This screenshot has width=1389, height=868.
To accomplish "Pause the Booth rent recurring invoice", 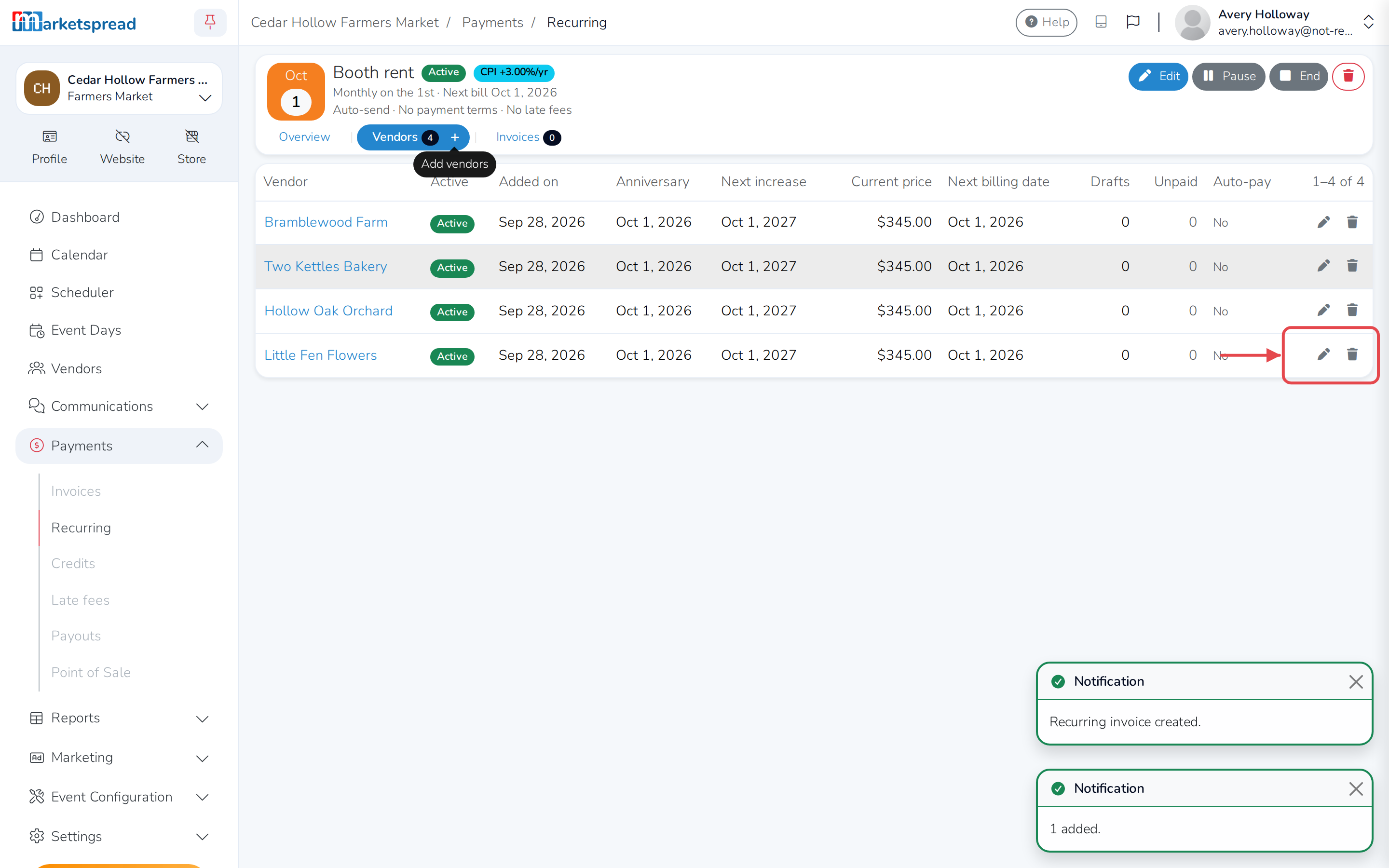I will [x=1228, y=76].
